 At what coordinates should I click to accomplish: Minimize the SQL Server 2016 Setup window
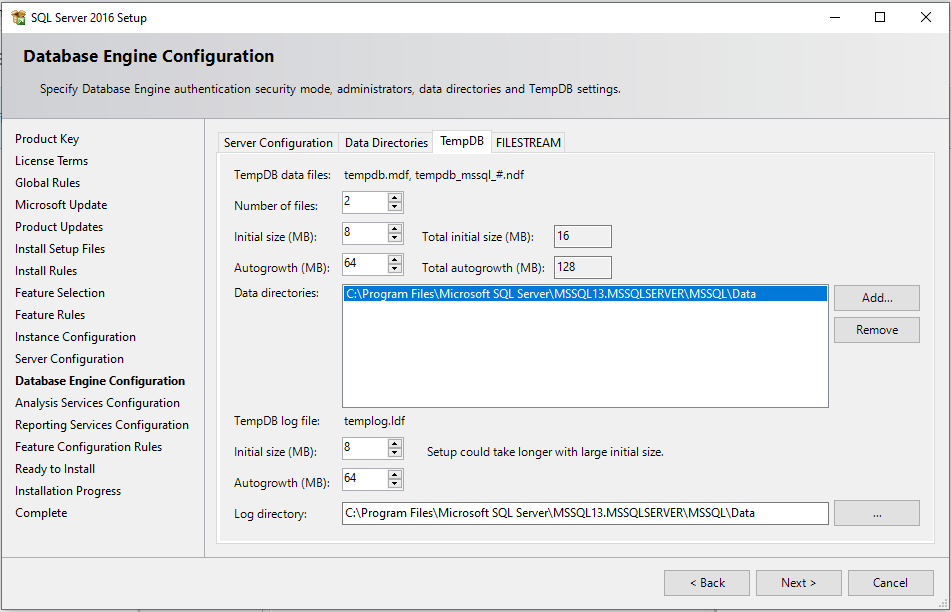pos(835,18)
